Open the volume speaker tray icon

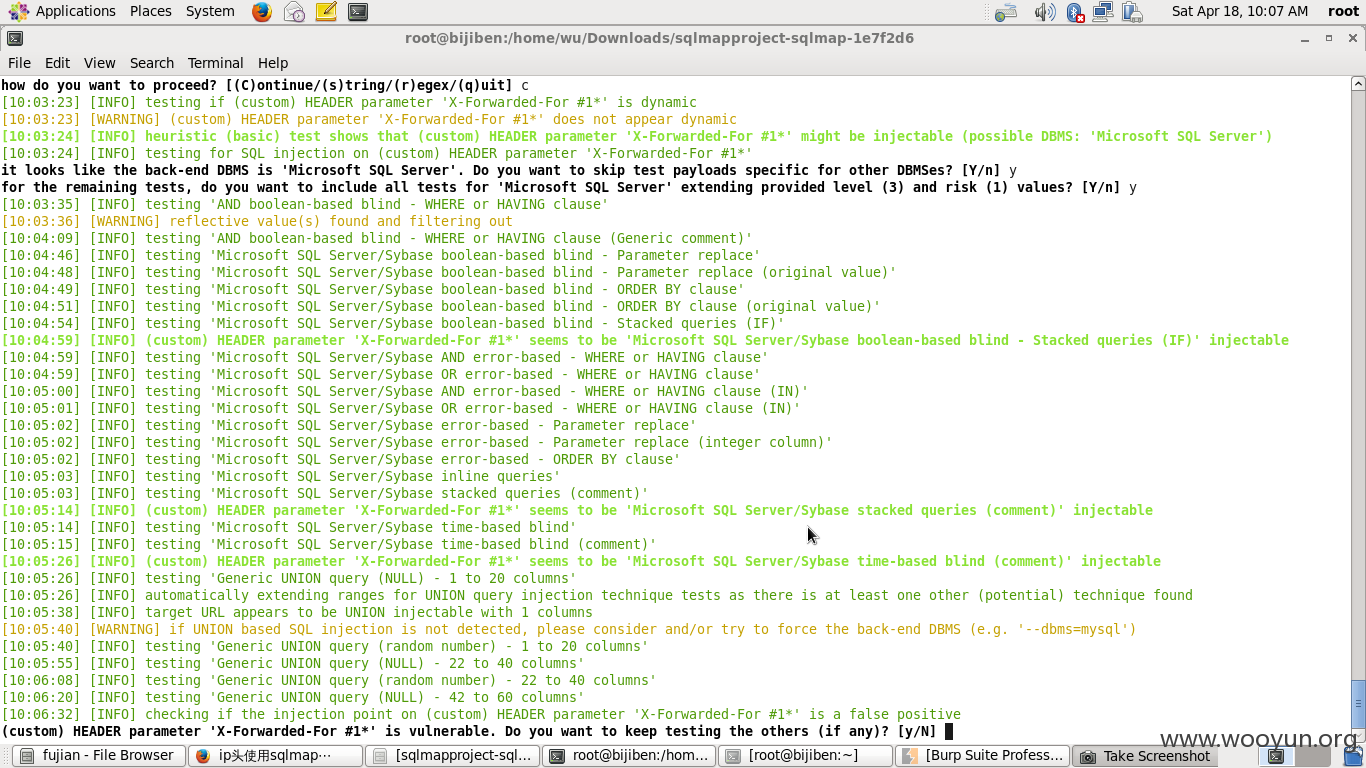tap(1044, 12)
